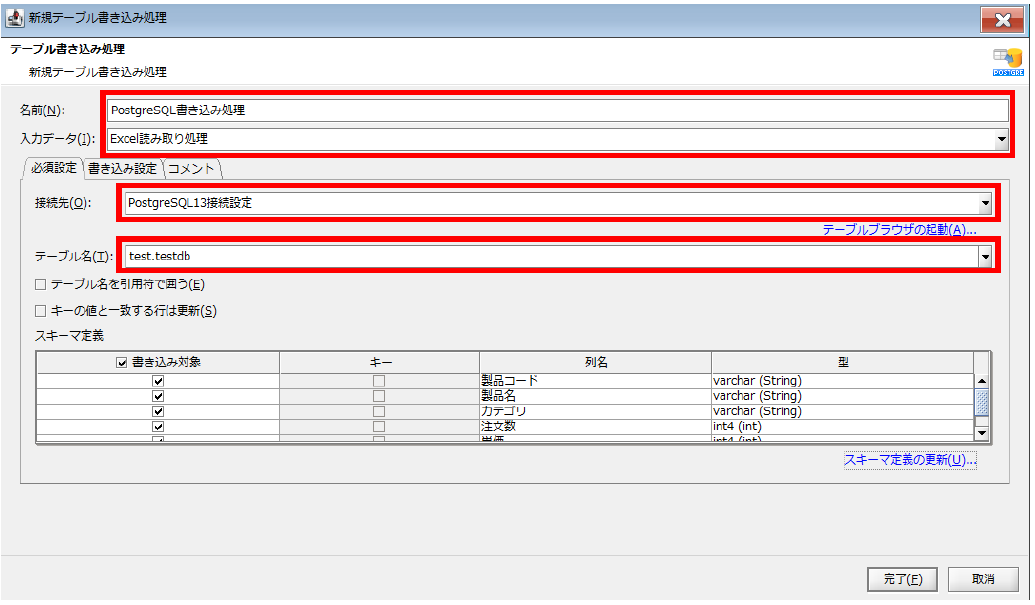Open the 接続先 dropdown list
Viewport: 1035px width, 605px height.
(985, 203)
